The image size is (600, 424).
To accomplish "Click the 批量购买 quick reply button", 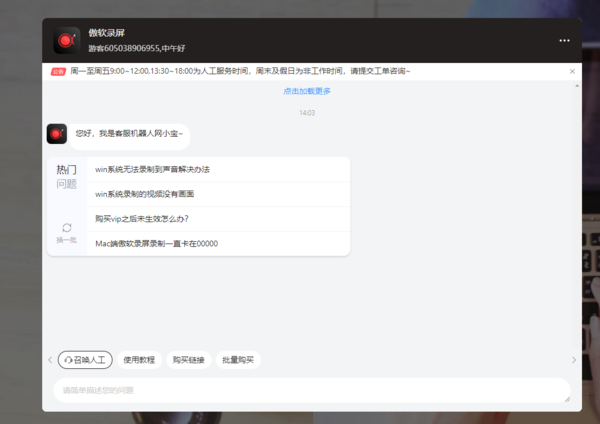I will 238,360.
